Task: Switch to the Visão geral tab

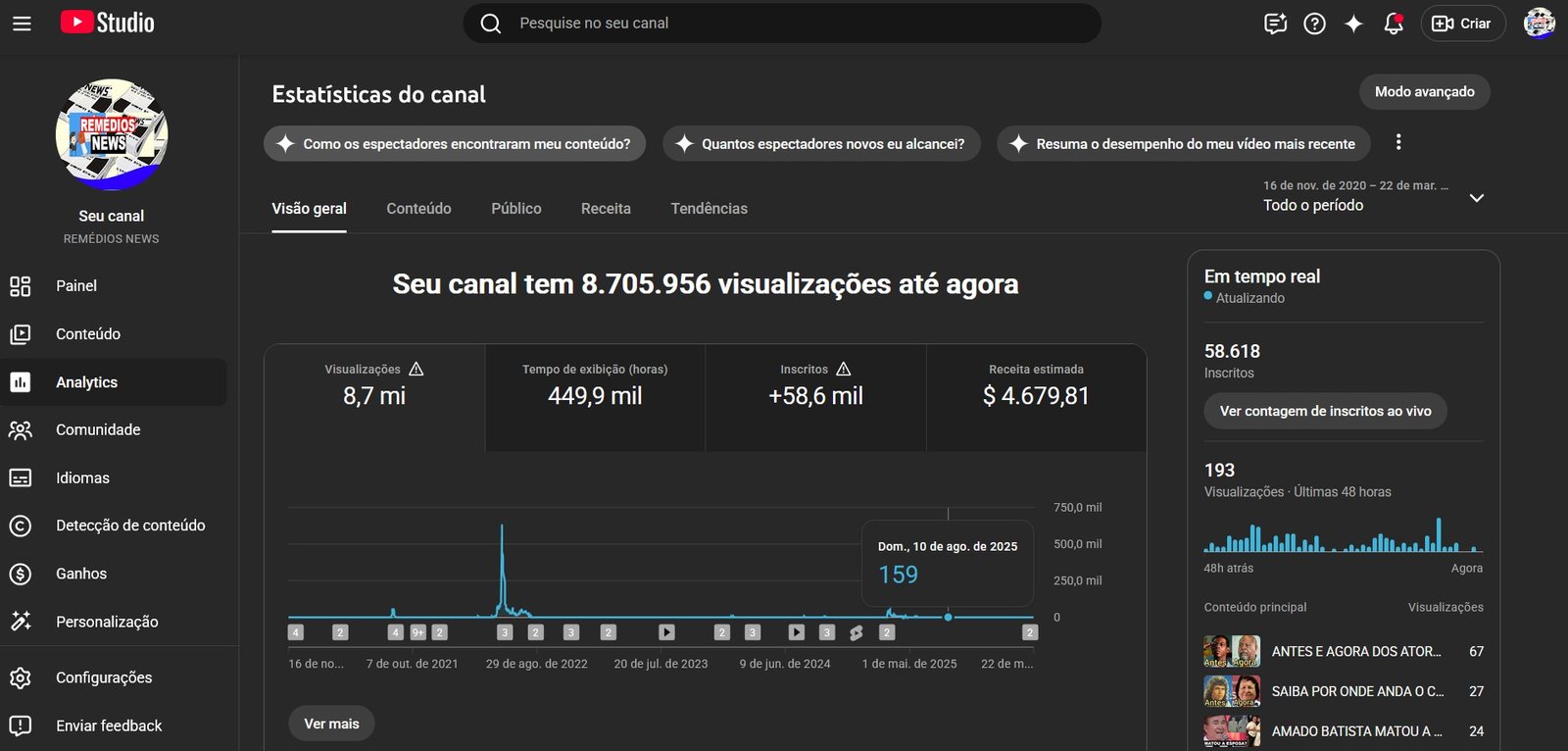Action: (x=309, y=209)
